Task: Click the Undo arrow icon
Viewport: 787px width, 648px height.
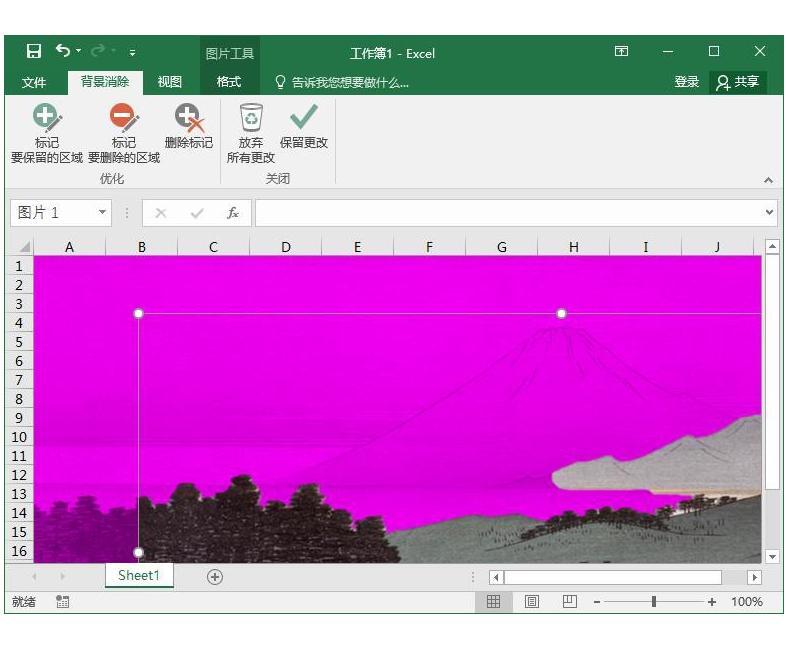Action: [x=63, y=51]
